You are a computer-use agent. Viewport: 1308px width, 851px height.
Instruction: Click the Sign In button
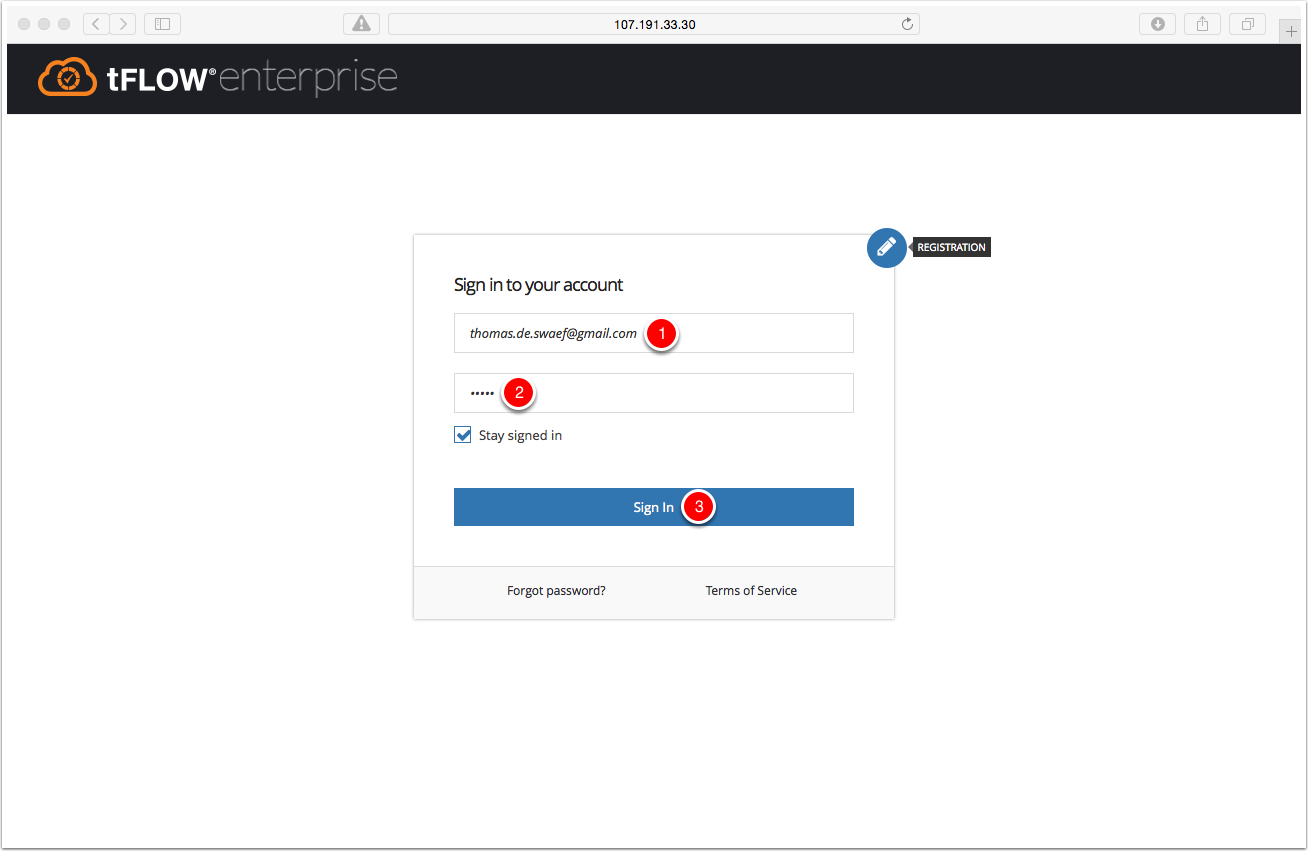654,507
